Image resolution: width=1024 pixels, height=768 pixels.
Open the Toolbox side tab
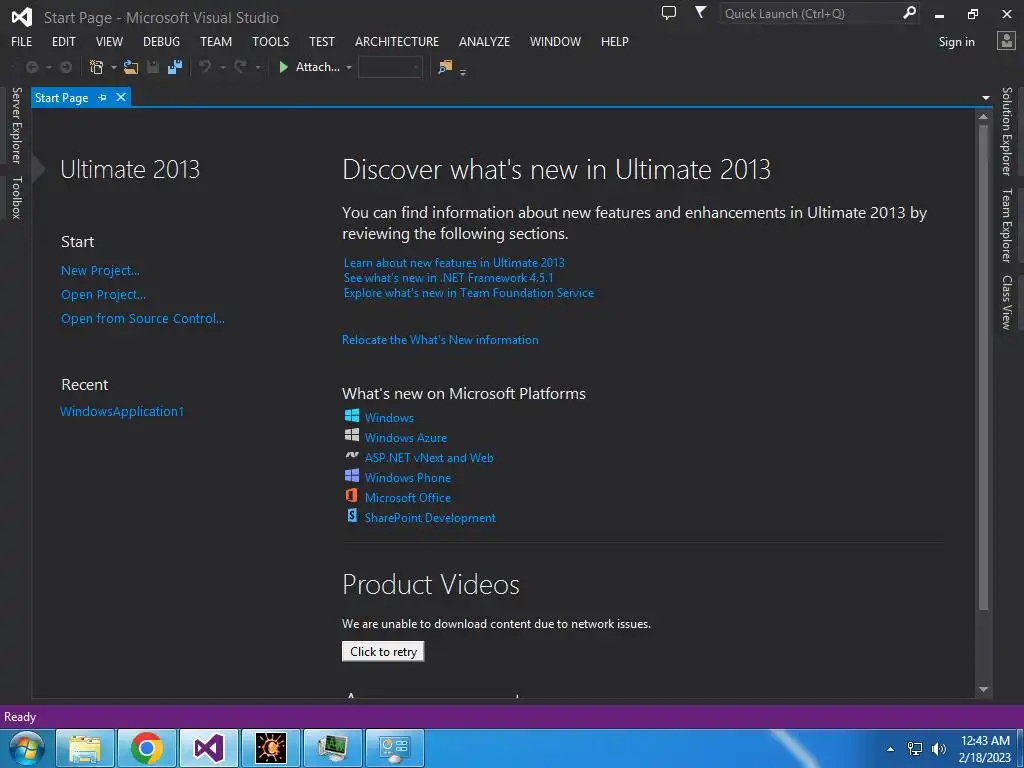pyautogui.click(x=17, y=197)
